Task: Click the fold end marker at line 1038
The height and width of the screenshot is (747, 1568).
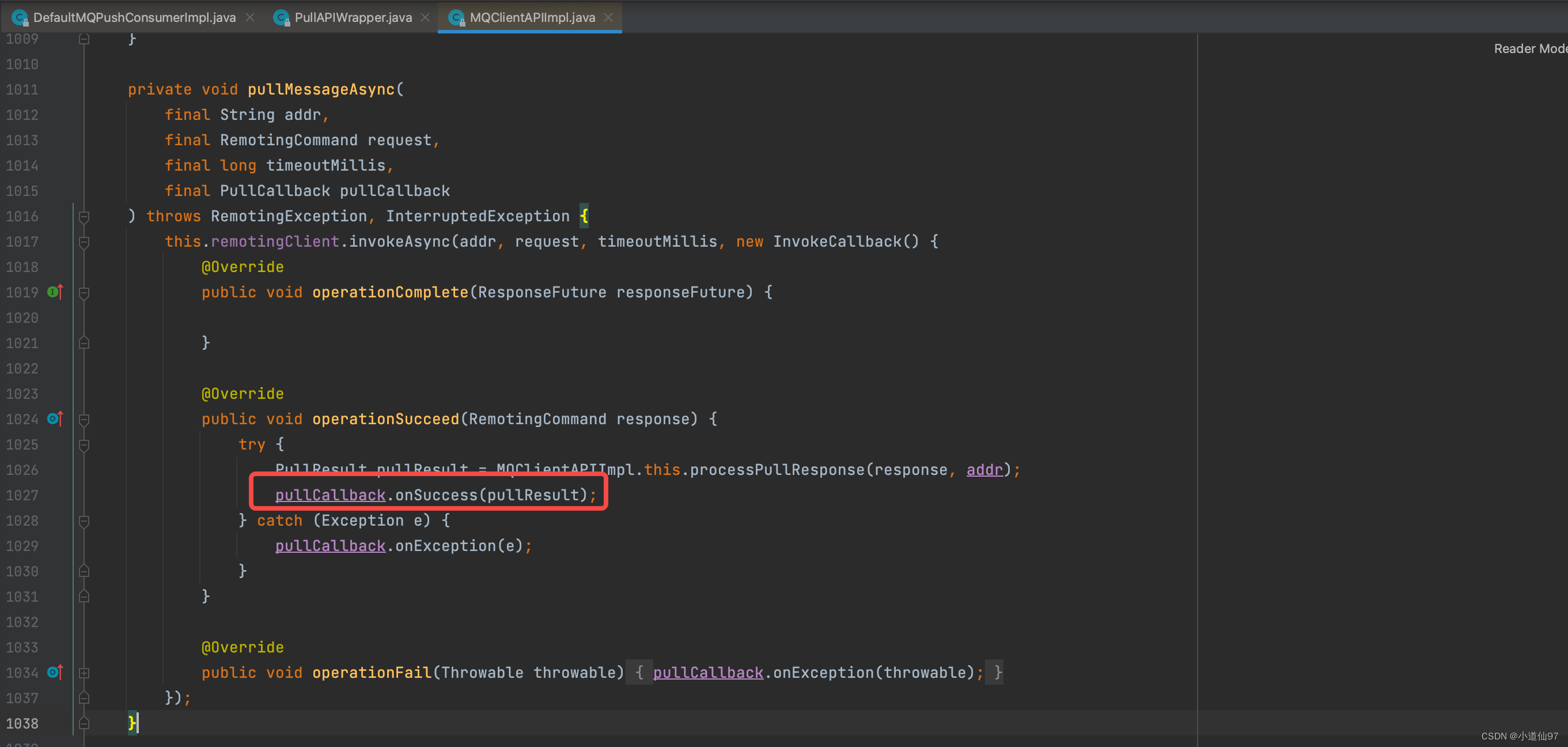Action: click(84, 723)
